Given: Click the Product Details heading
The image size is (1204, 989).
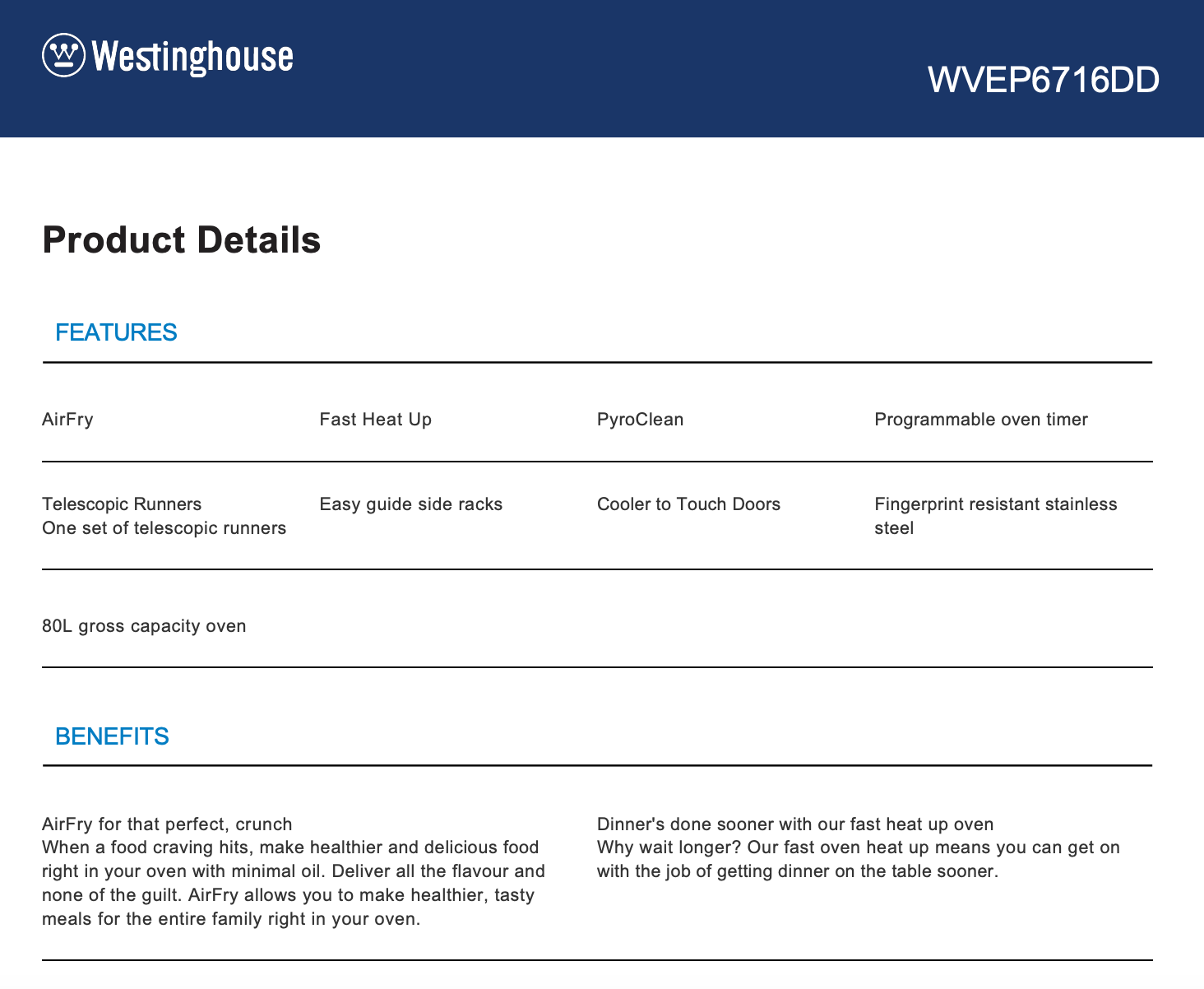Looking at the screenshot, I should [181, 240].
